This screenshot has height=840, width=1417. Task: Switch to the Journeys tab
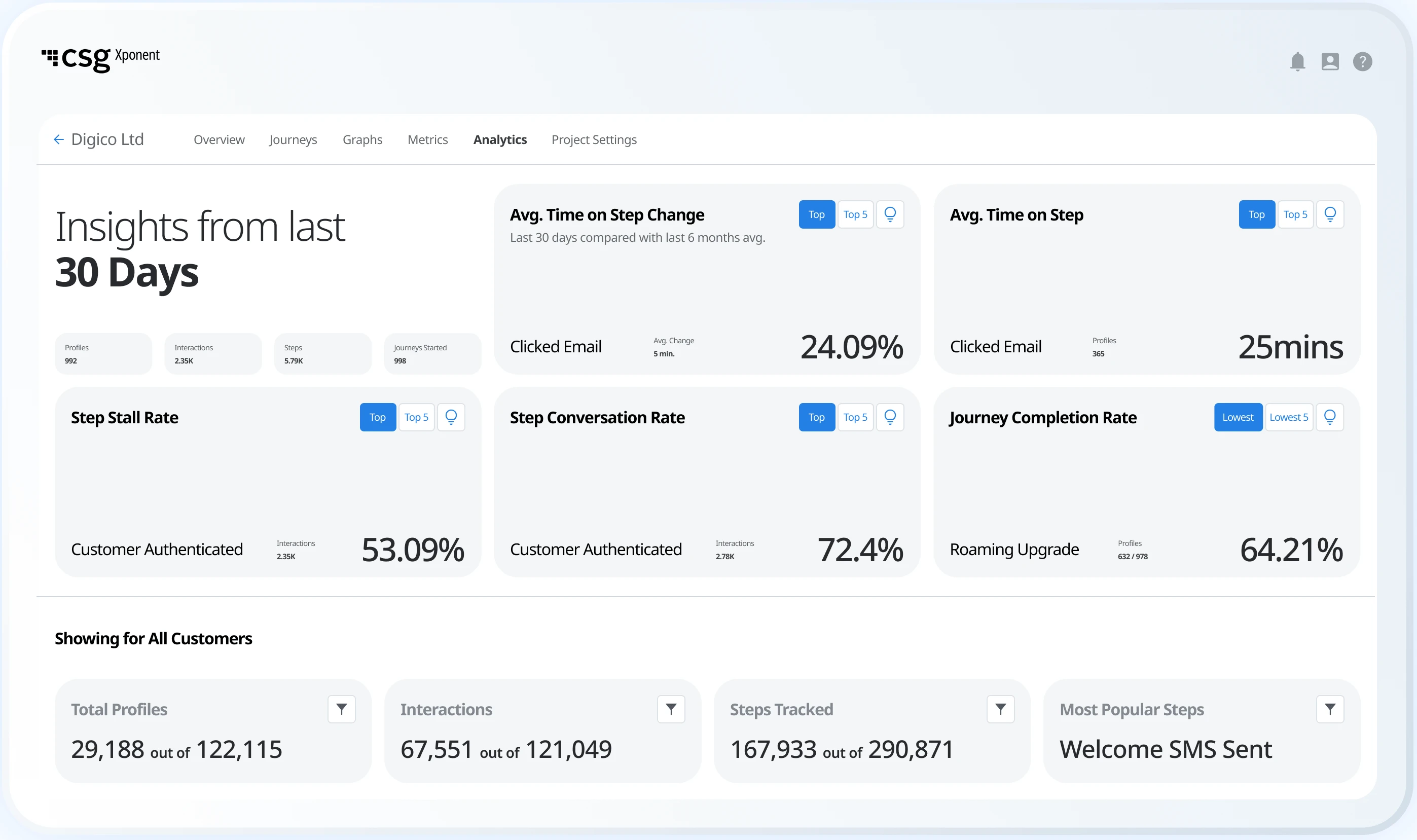[x=293, y=140]
